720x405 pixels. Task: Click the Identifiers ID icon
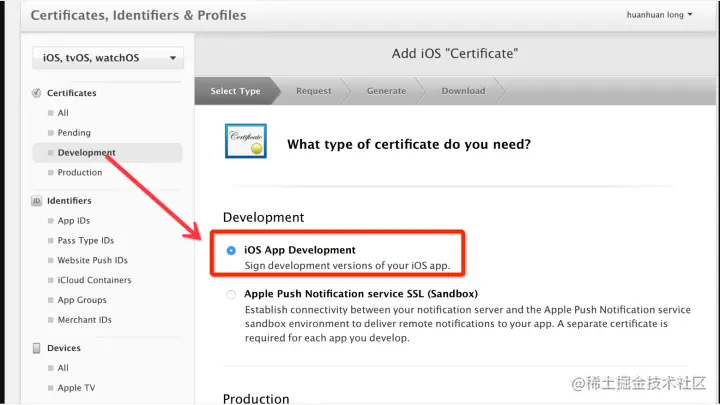coord(36,201)
